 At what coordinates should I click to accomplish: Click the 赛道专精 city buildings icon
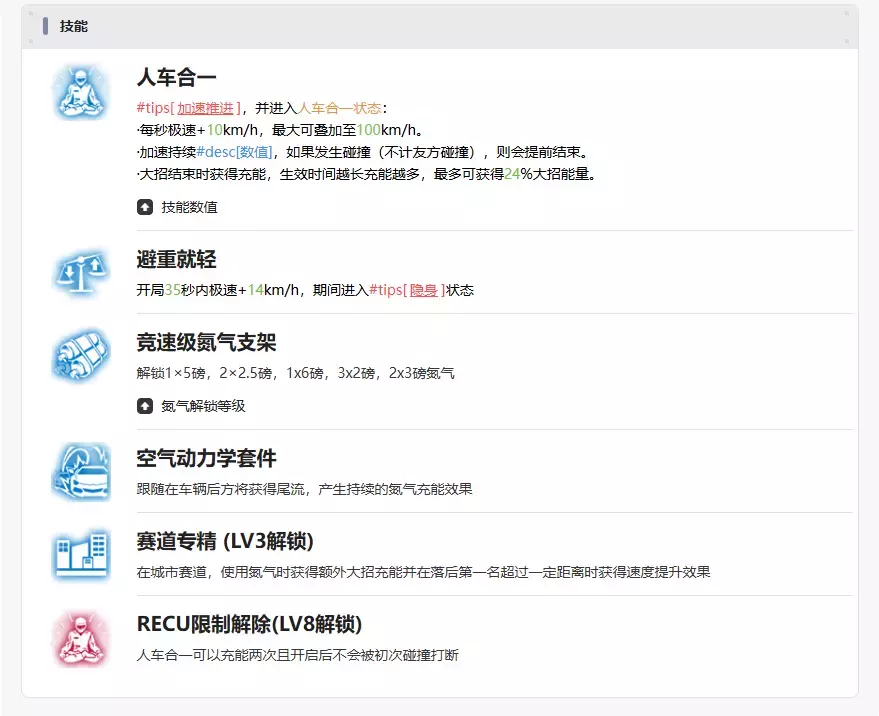pyautogui.click(x=81, y=555)
